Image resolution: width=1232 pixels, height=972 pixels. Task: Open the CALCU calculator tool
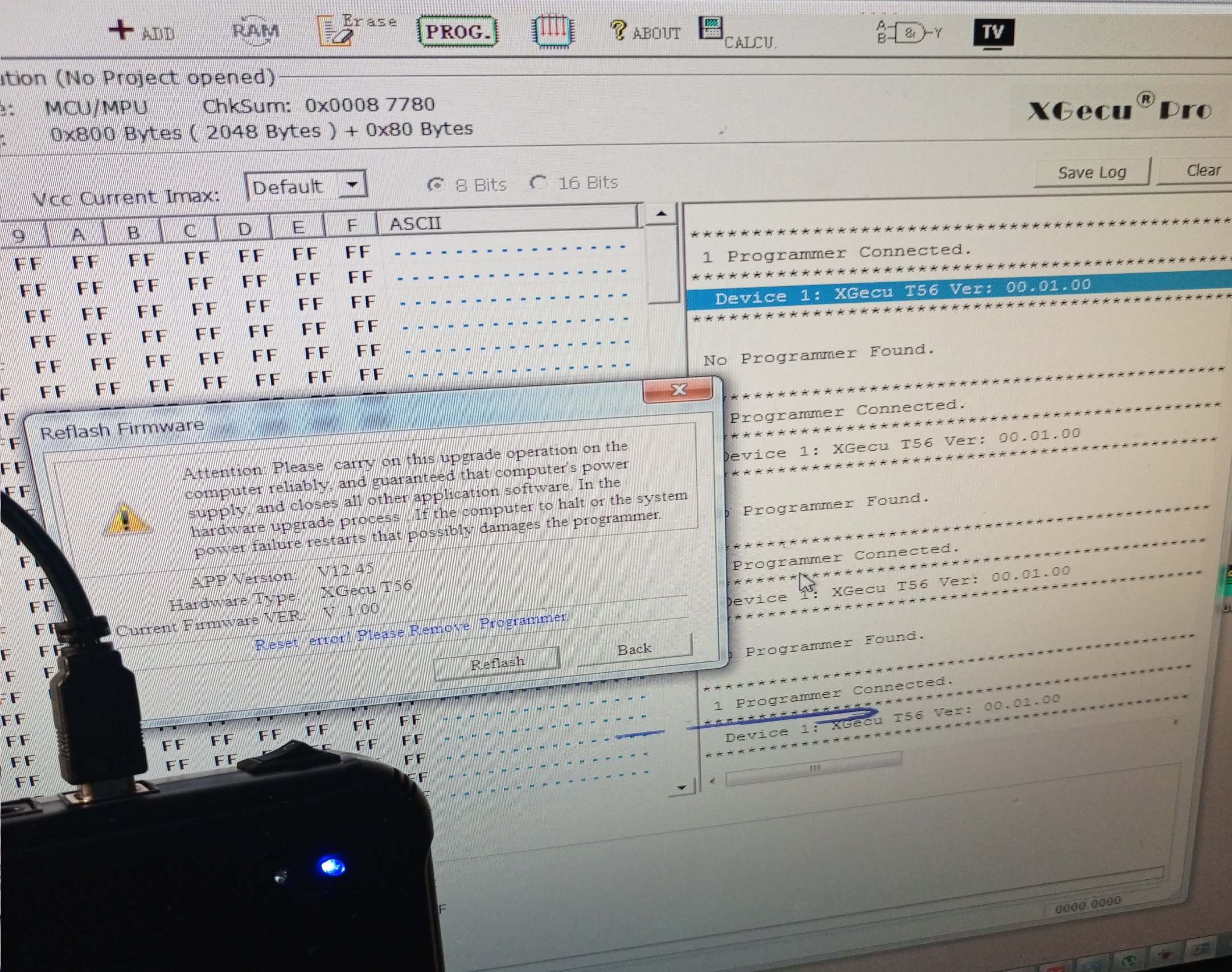tap(711, 29)
